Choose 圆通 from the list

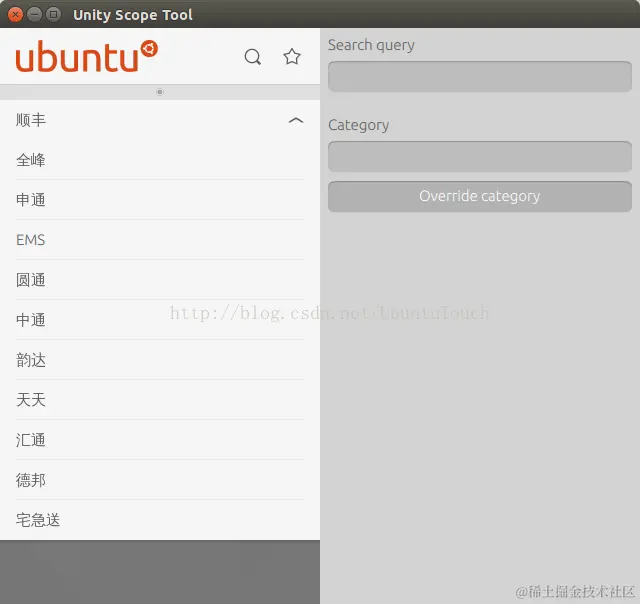click(x=160, y=280)
